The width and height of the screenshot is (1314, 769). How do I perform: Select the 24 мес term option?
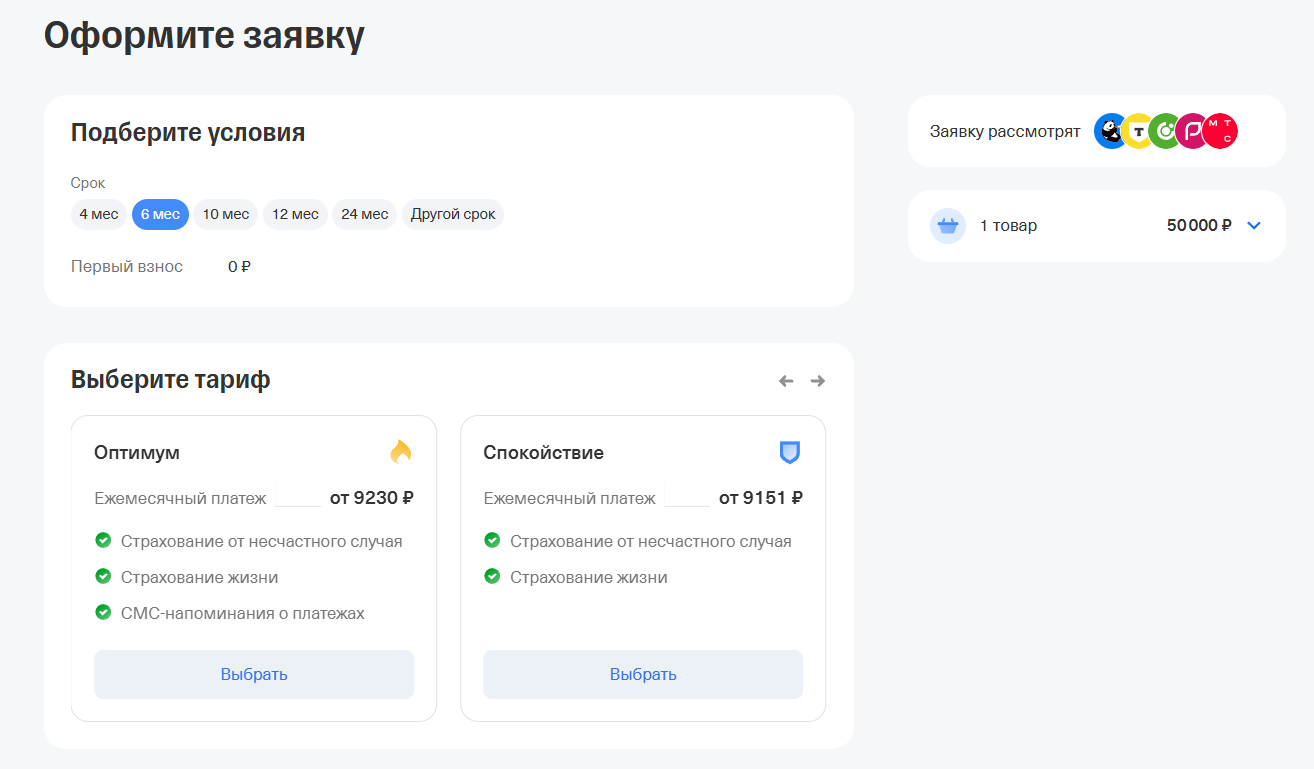[x=364, y=215]
